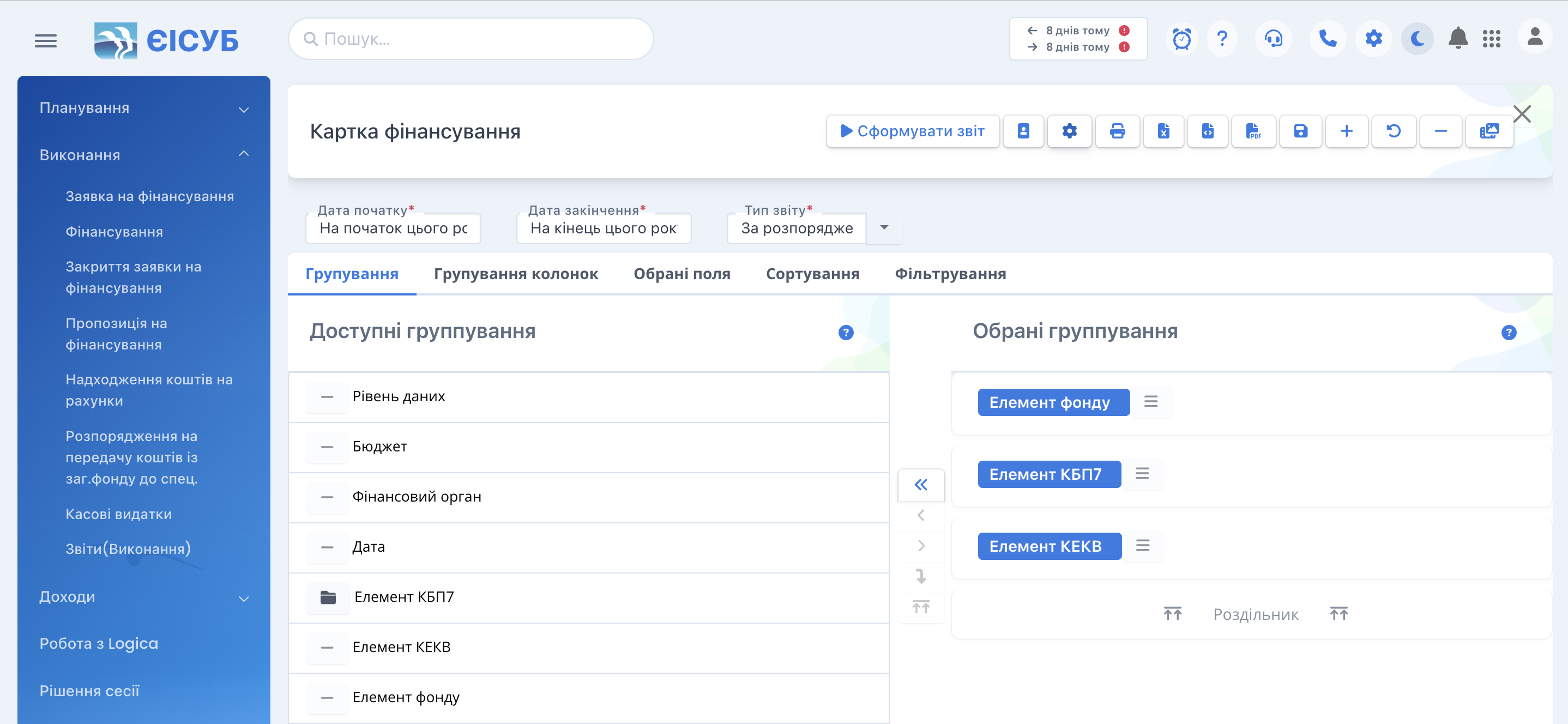Click the image gallery toolbar icon

pos(1489,131)
